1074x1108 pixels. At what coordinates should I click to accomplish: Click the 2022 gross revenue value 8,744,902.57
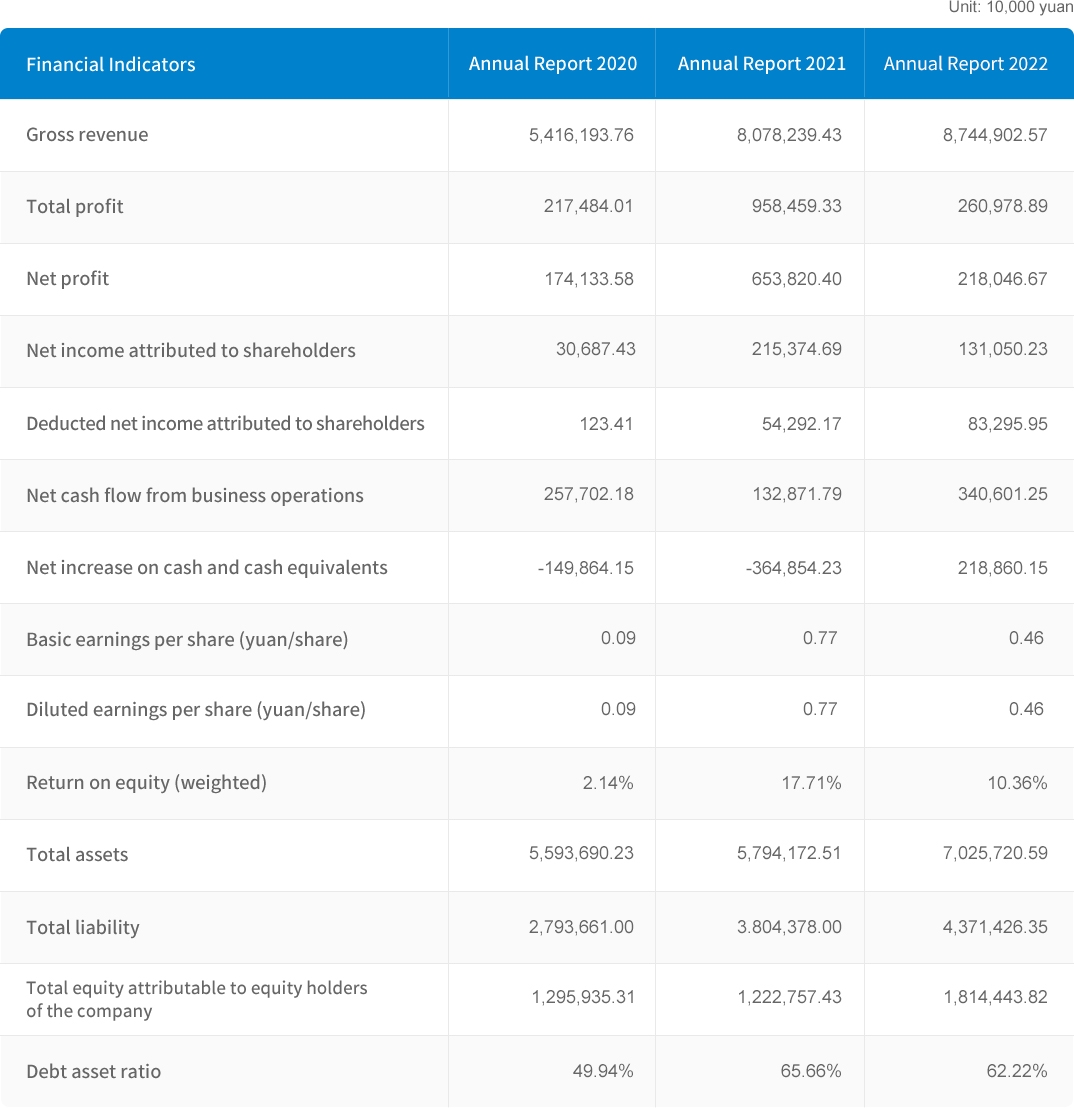pos(994,135)
